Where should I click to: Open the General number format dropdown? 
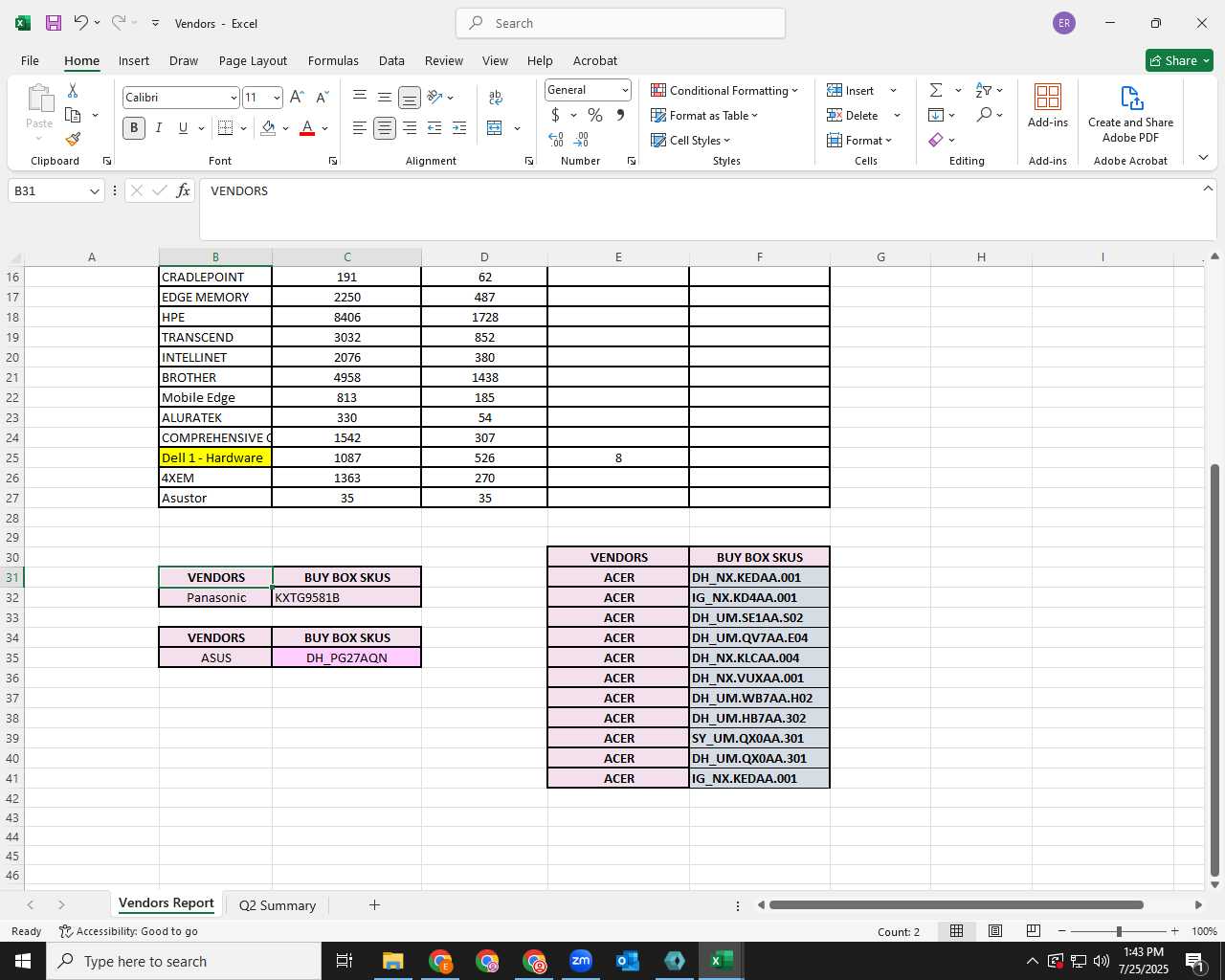625,90
